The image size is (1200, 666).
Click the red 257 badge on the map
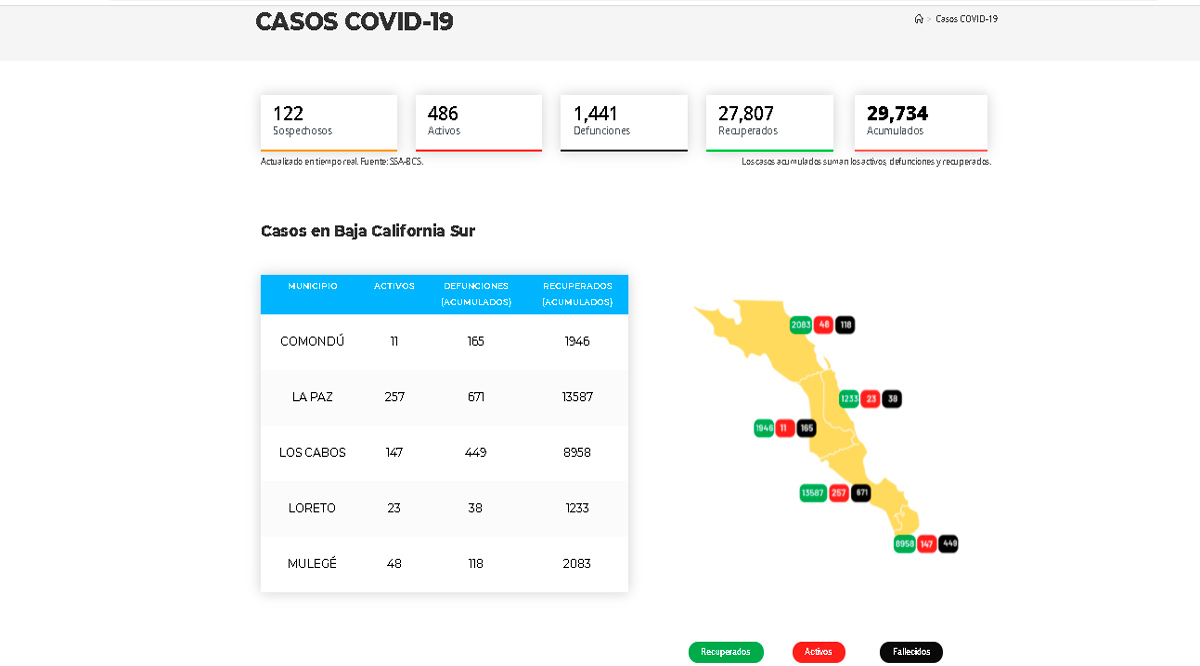[839, 493]
